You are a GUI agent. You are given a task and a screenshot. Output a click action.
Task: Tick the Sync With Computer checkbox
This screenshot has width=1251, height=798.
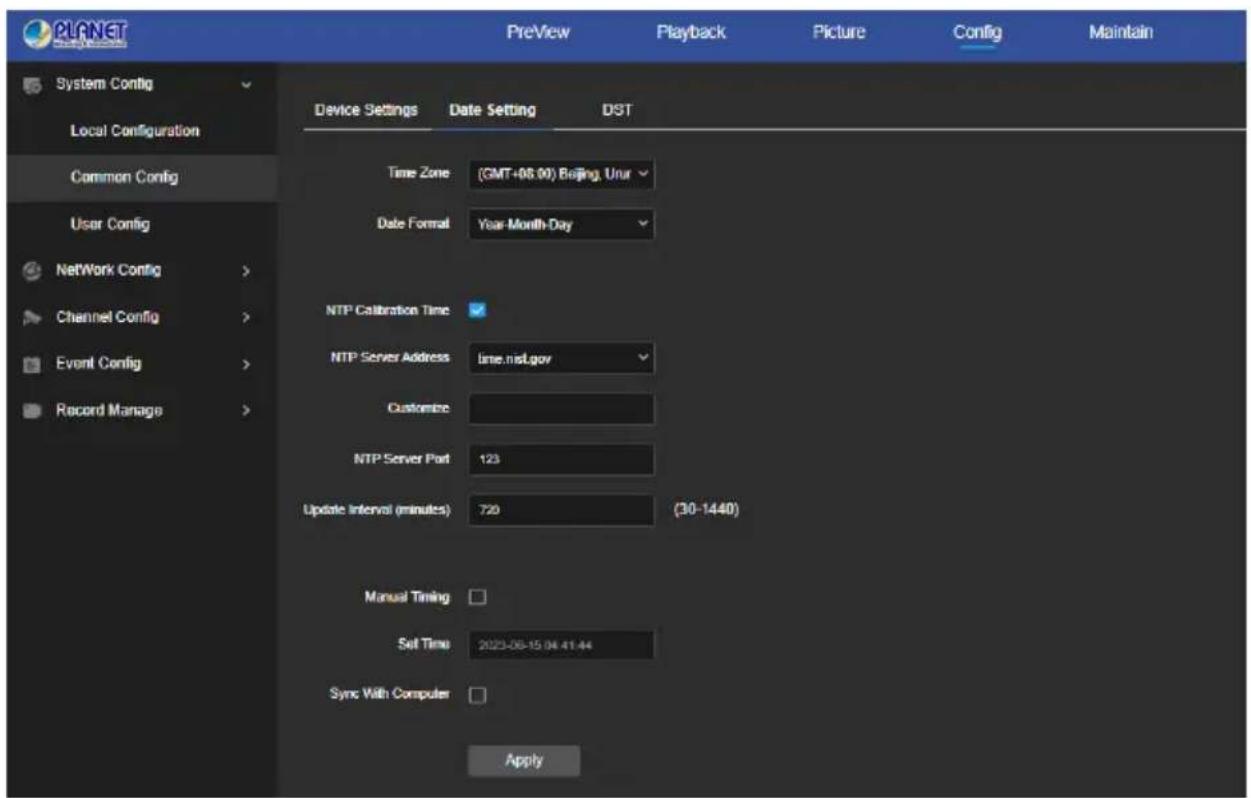click(476, 694)
